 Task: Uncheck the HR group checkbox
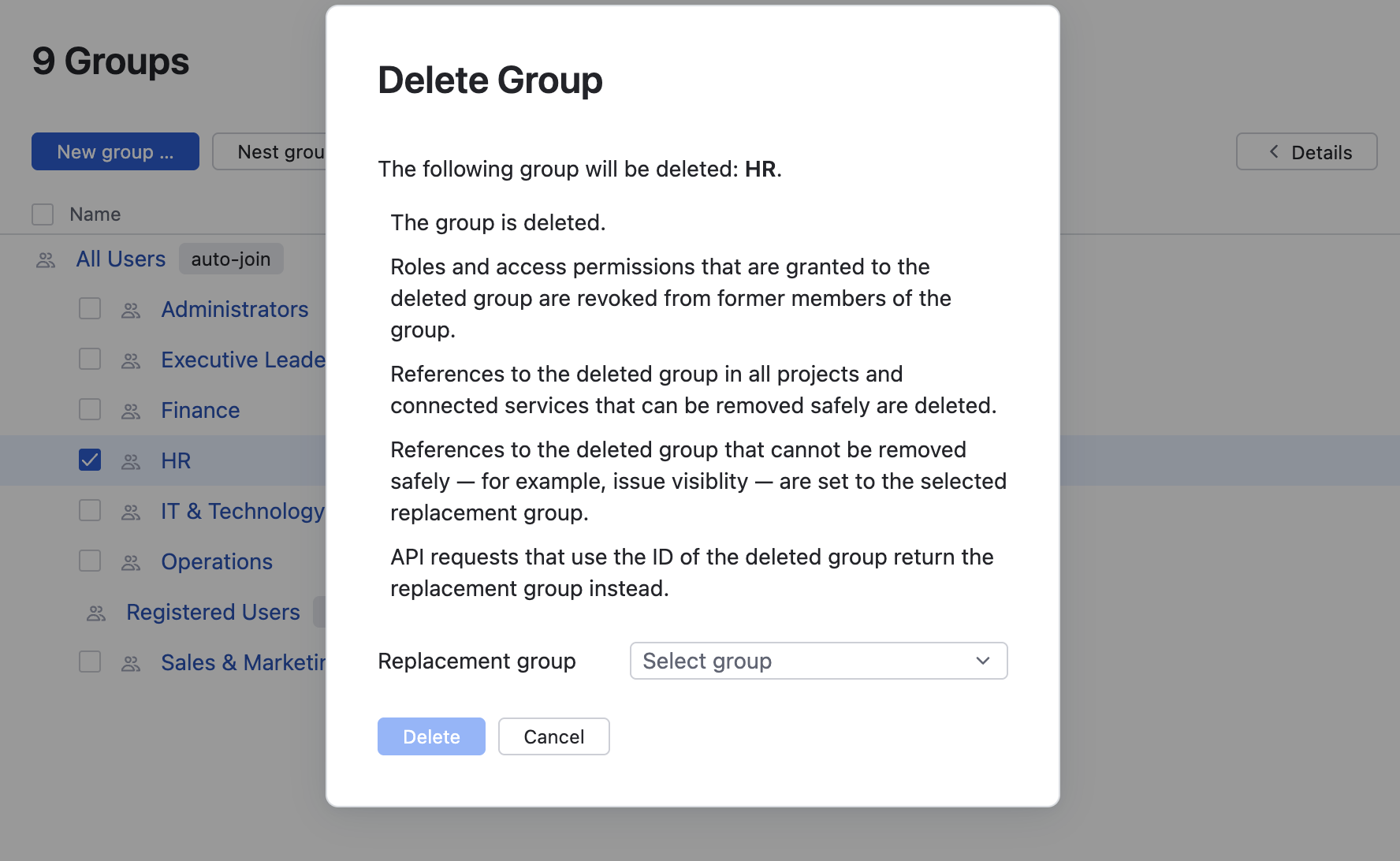(90, 460)
